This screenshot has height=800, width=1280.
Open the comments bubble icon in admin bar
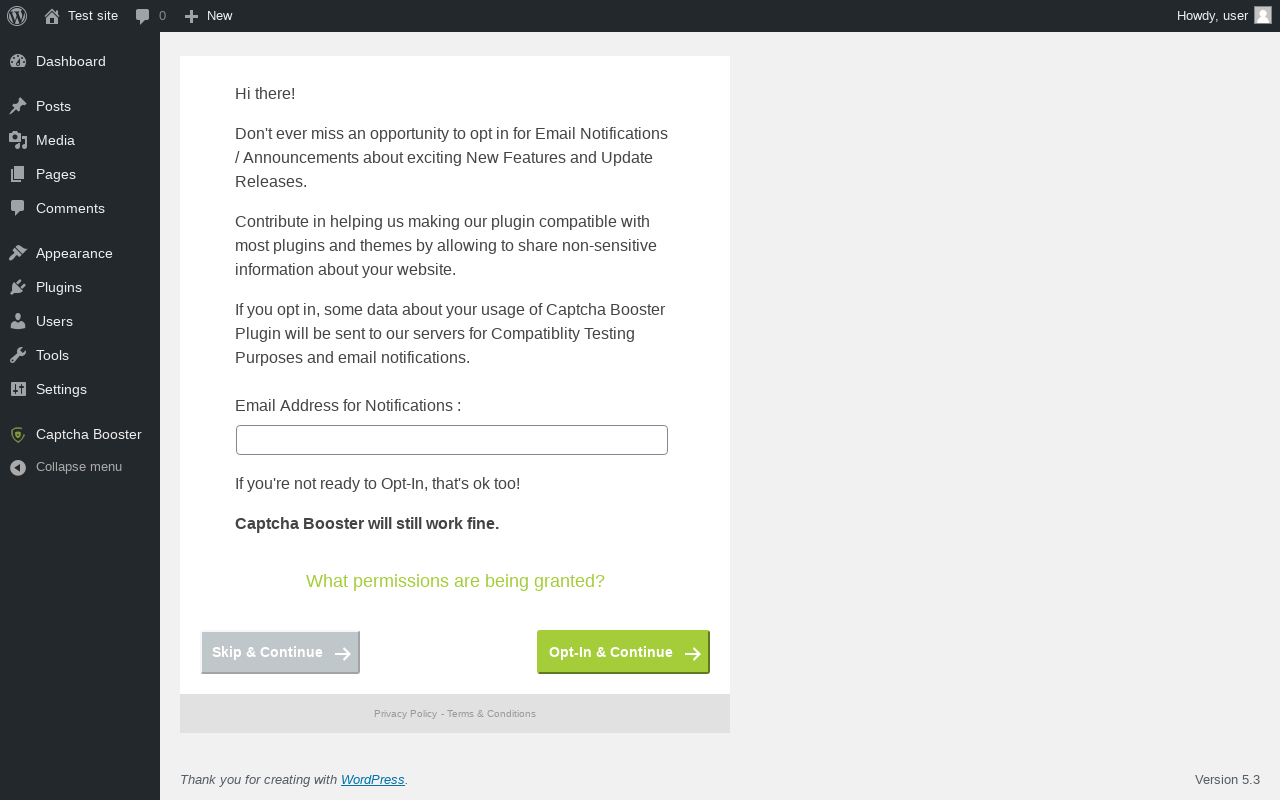[143, 16]
